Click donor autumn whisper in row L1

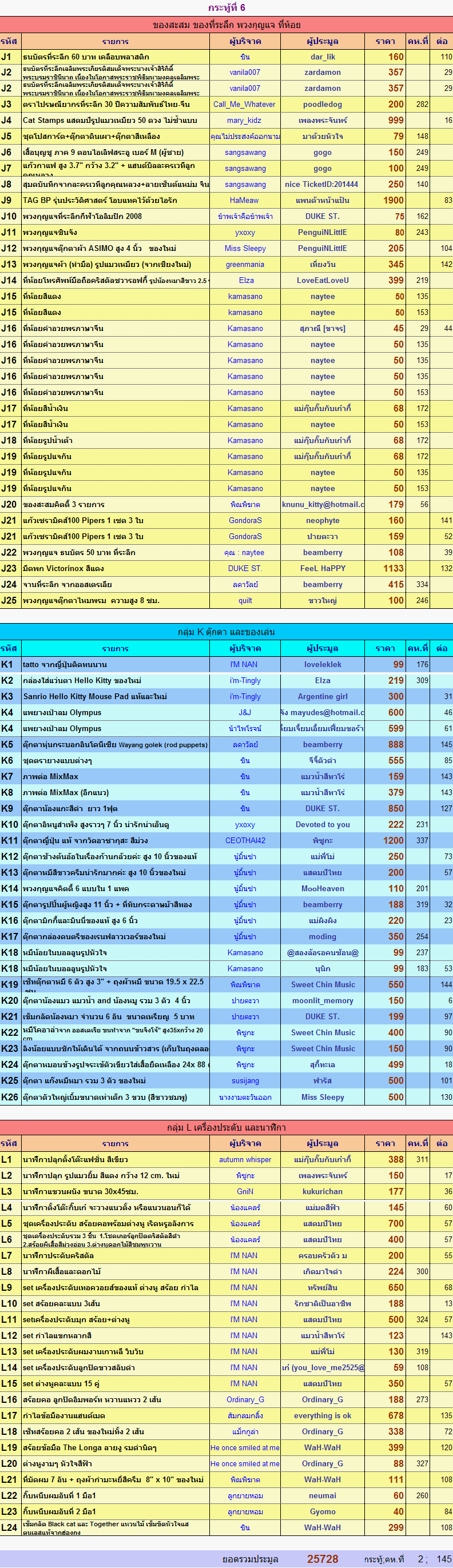tap(245, 1160)
